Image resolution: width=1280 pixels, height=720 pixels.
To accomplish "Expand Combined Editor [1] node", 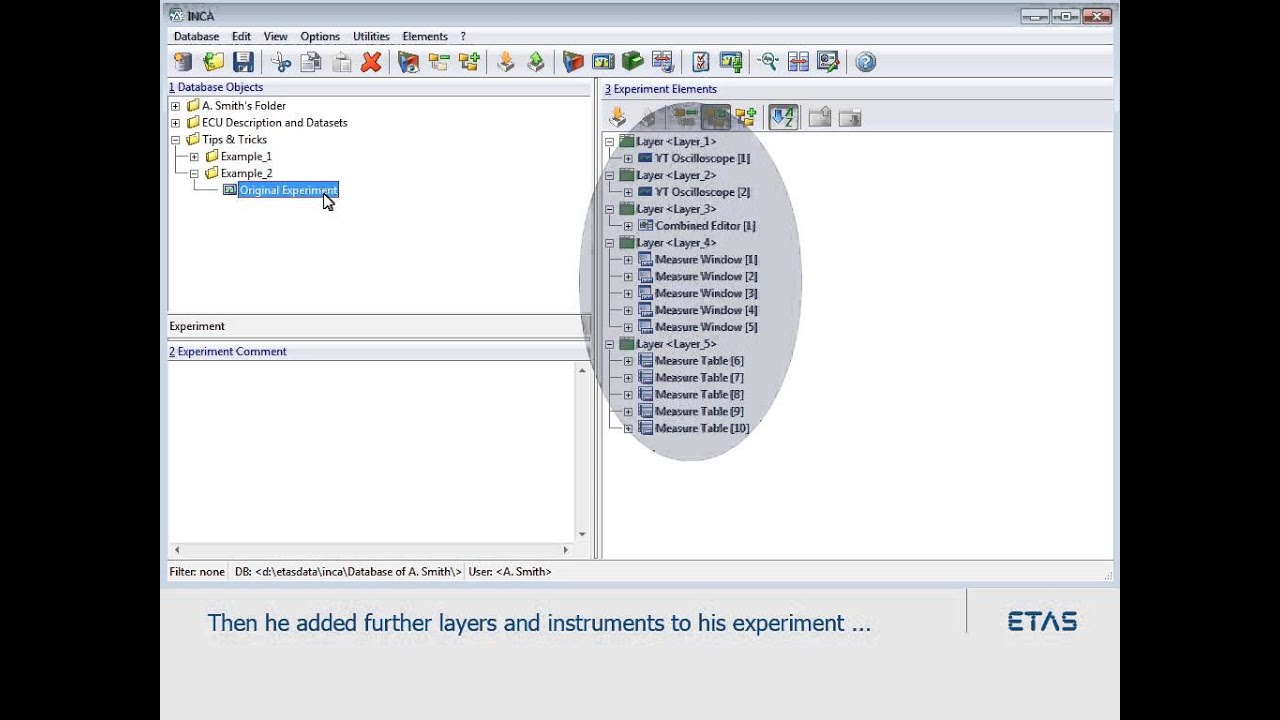I will point(628,226).
